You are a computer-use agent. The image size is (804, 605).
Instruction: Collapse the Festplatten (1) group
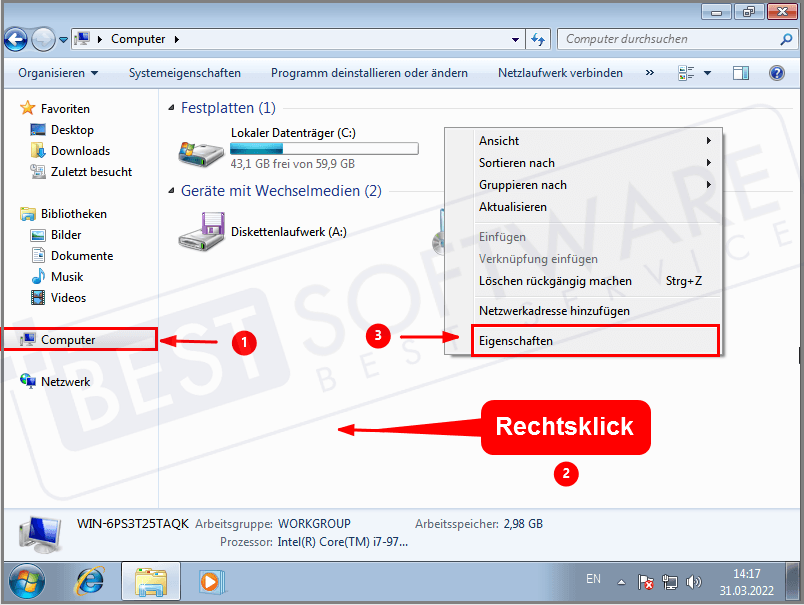(172, 107)
